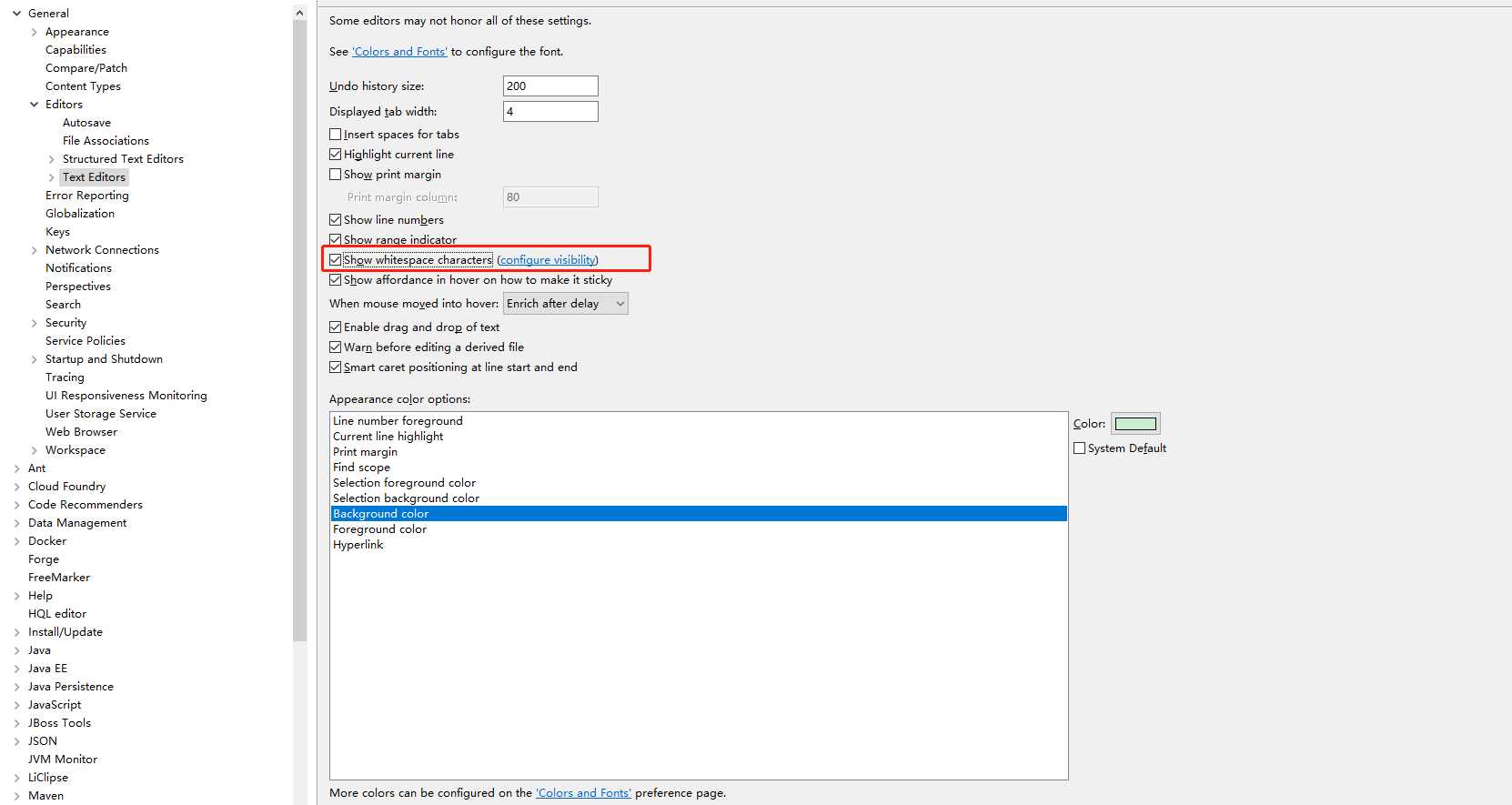
Task: Disable Enable drag and drop of text
Action: 335,327
